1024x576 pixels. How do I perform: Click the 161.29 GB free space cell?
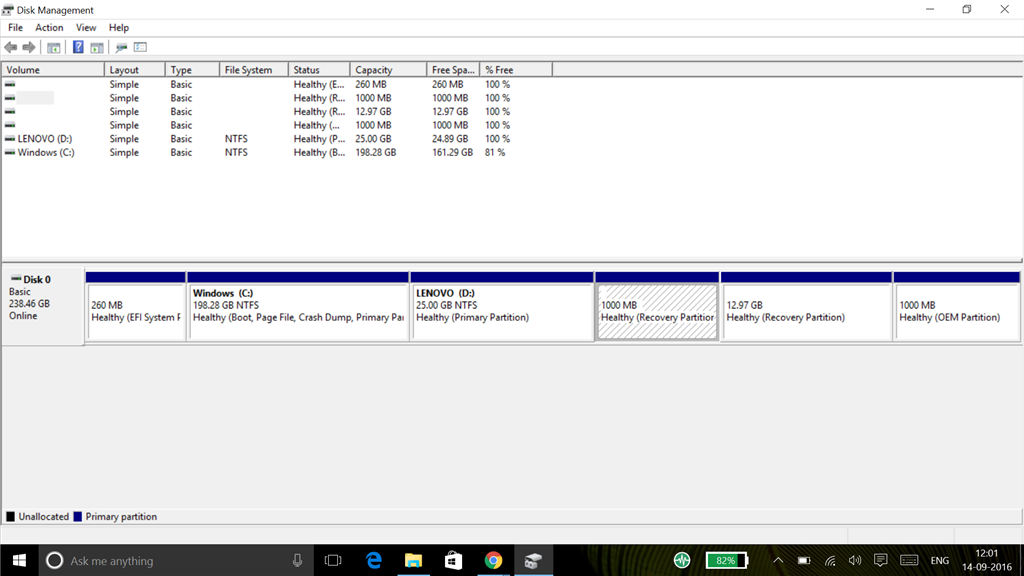coord(452,152)
